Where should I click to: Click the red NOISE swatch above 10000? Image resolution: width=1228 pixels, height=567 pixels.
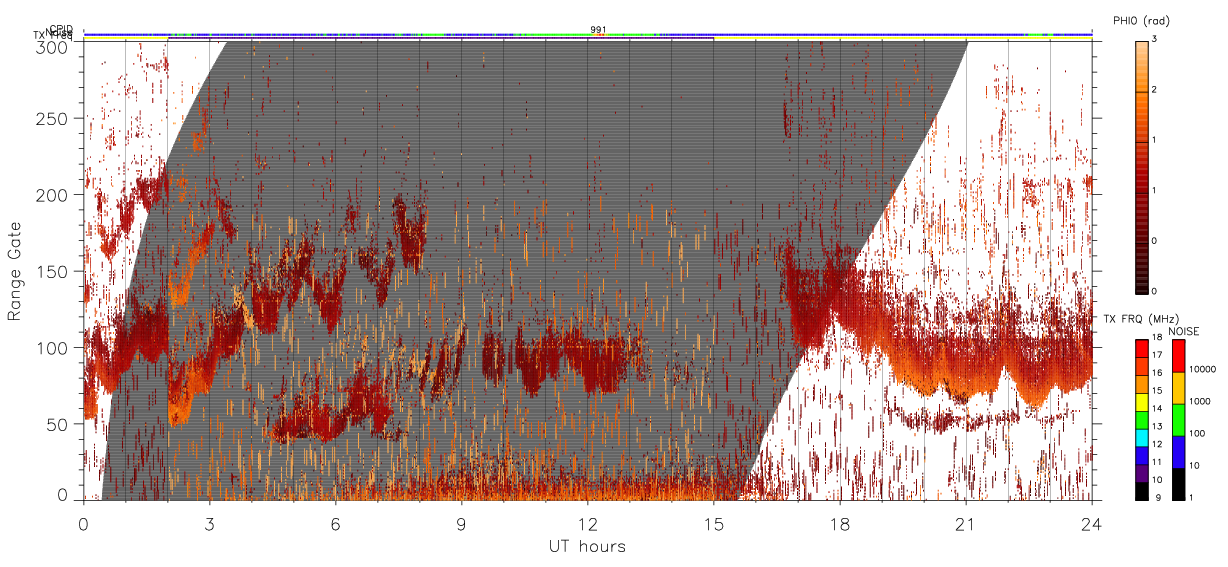click(1179, 356)
